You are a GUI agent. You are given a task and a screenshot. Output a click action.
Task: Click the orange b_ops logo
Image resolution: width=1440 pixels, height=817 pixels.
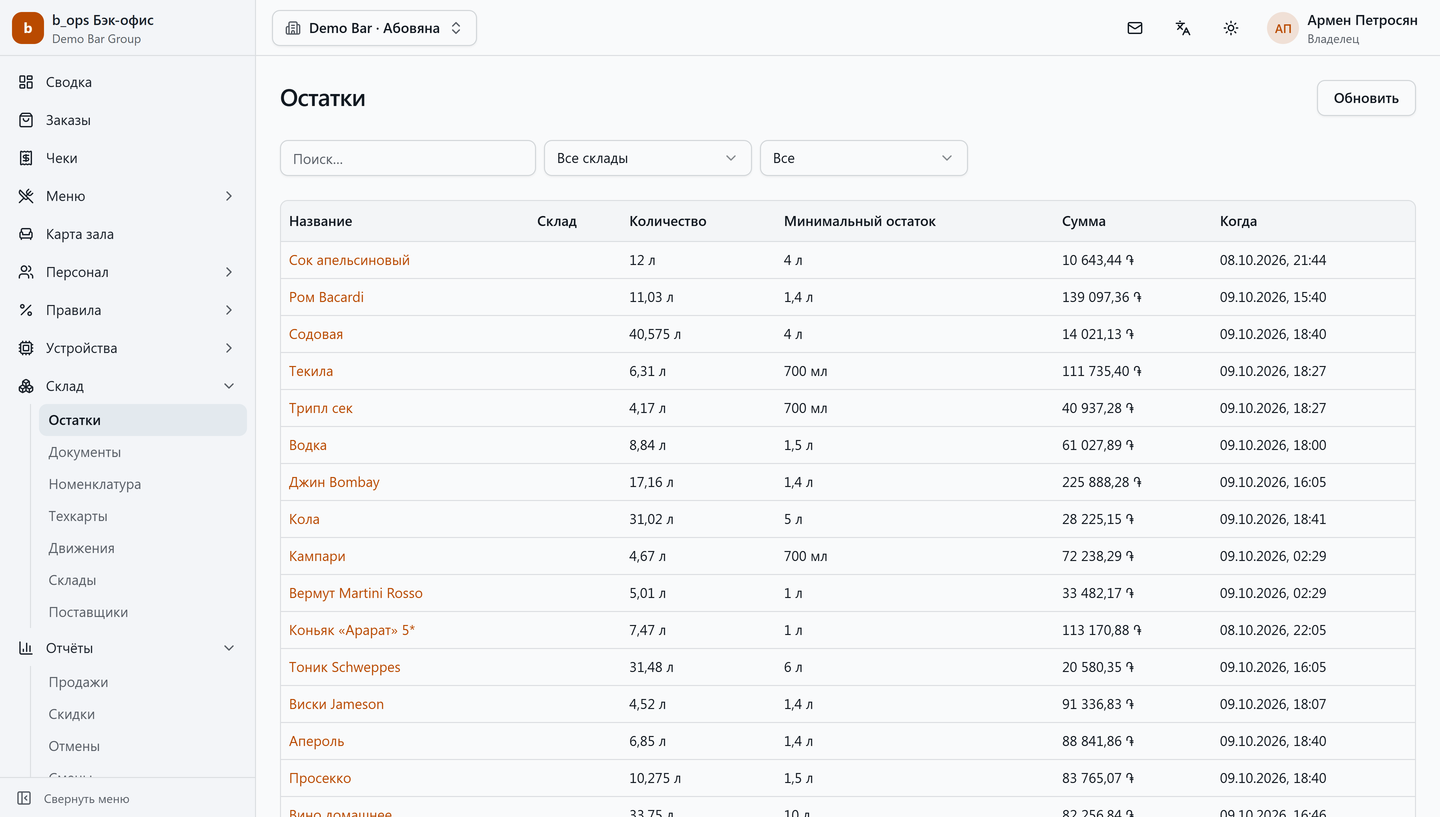point(28,28)
